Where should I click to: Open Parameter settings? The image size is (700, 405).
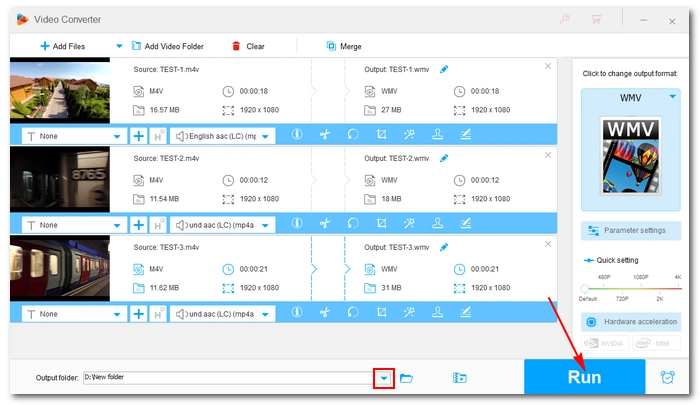pos(631,230)
